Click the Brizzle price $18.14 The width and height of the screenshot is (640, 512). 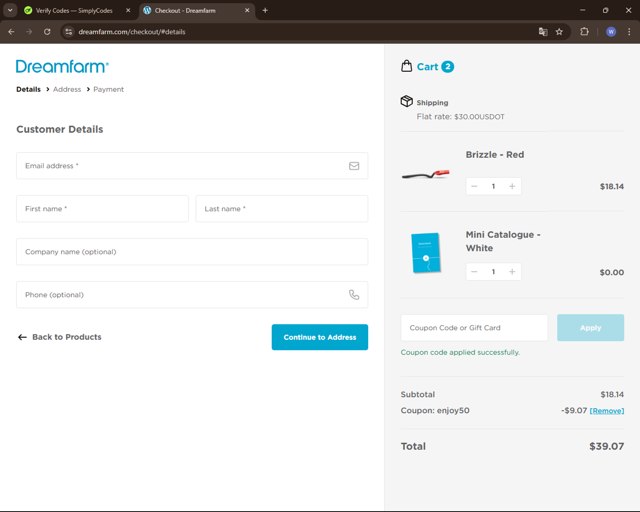pos(611,187)
